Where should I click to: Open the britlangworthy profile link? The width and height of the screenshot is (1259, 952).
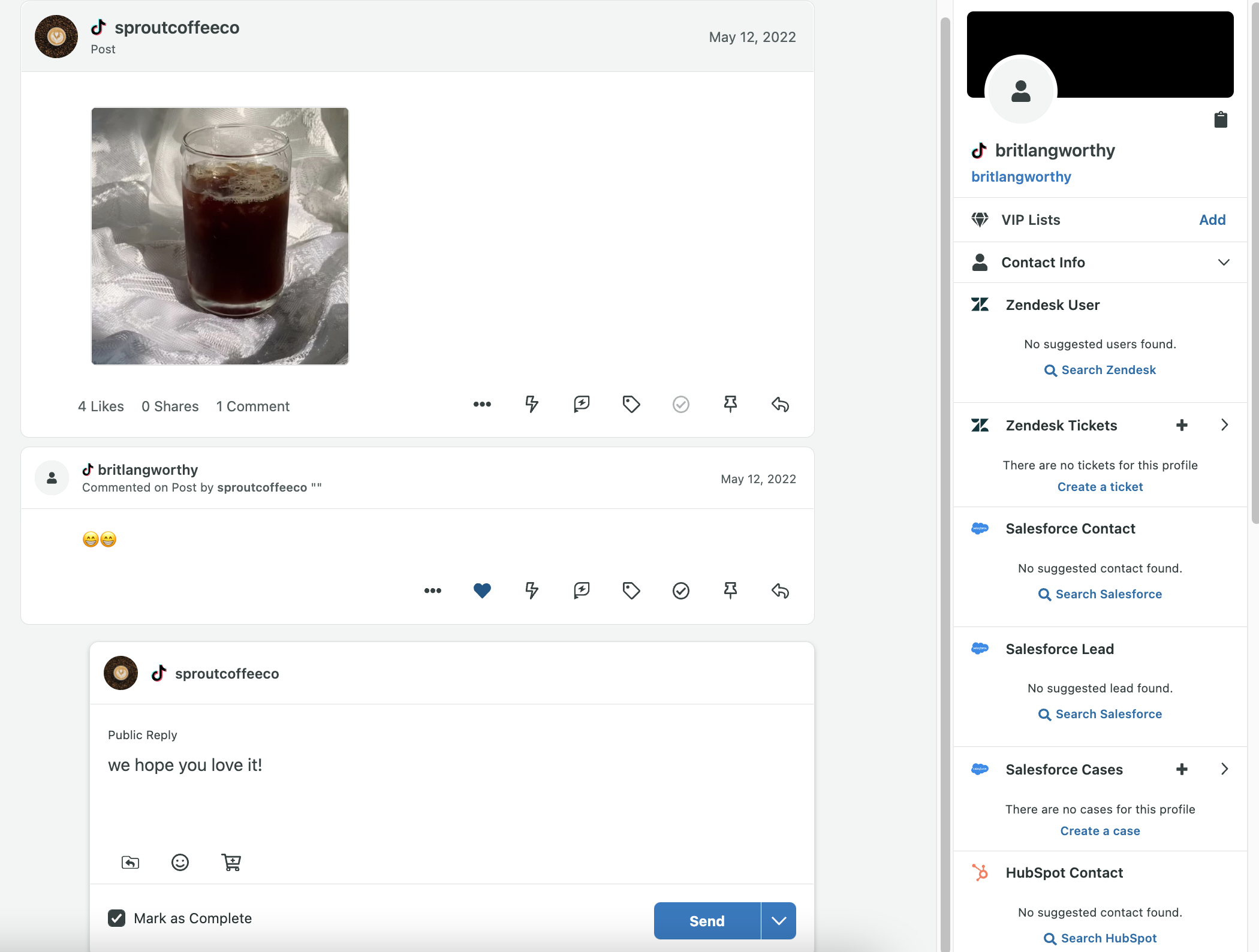pos(1021,177)
